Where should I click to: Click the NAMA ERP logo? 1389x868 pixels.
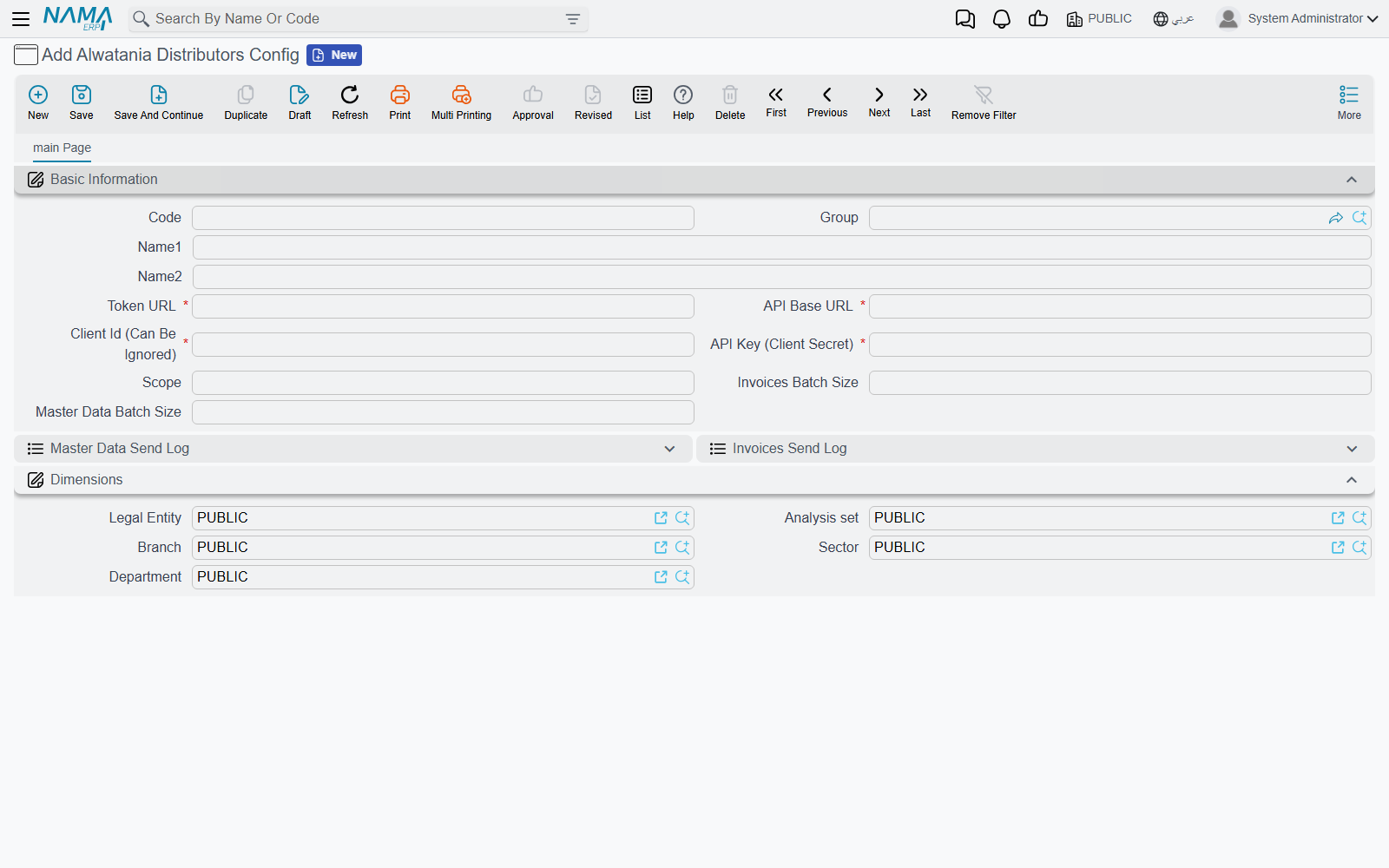[x=78, y=18]
